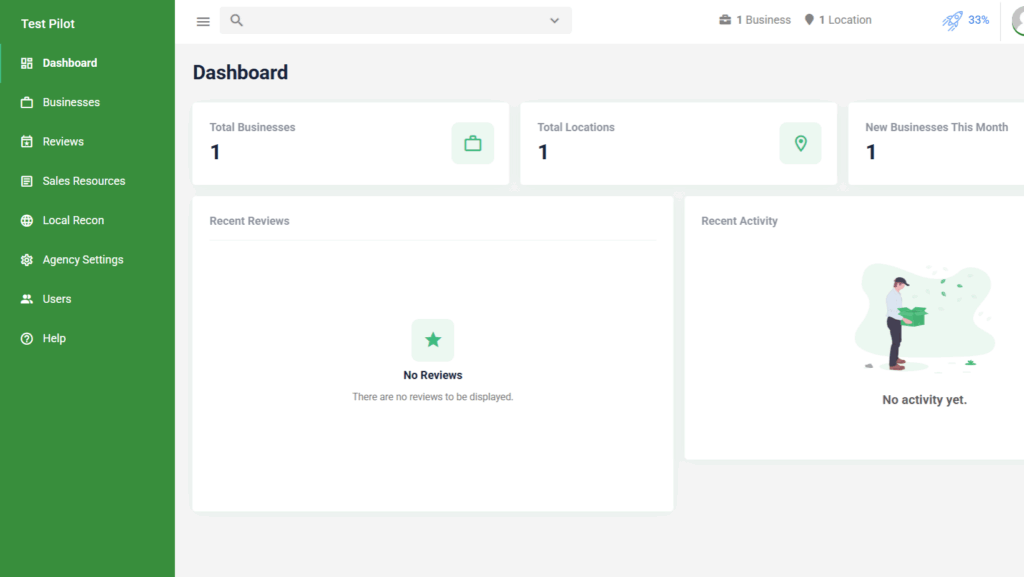
Task: Click the Total Locations map pin icon
Action: [x=801, y=143]
